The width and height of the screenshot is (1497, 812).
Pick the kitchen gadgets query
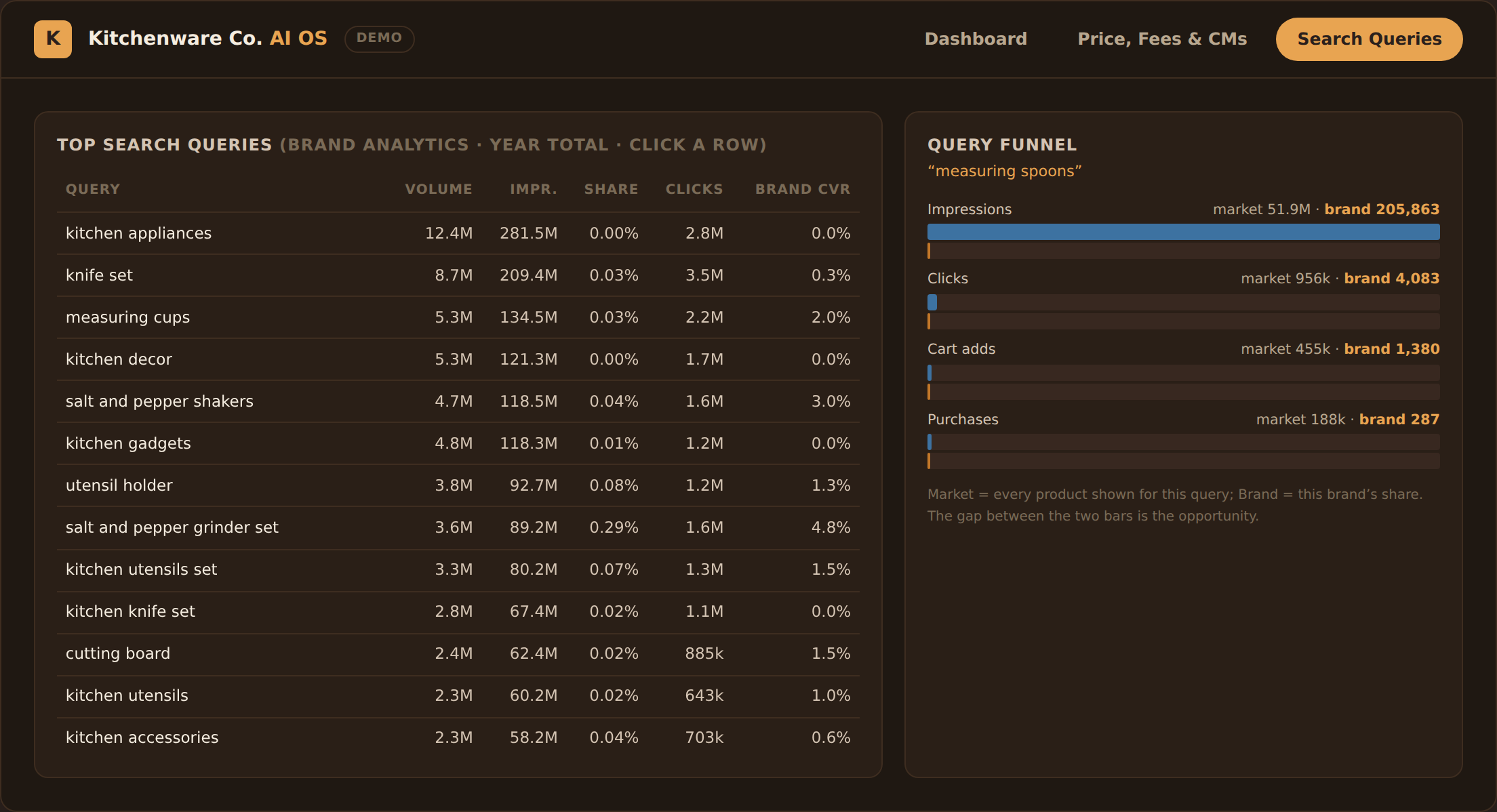tap(458, 443)
